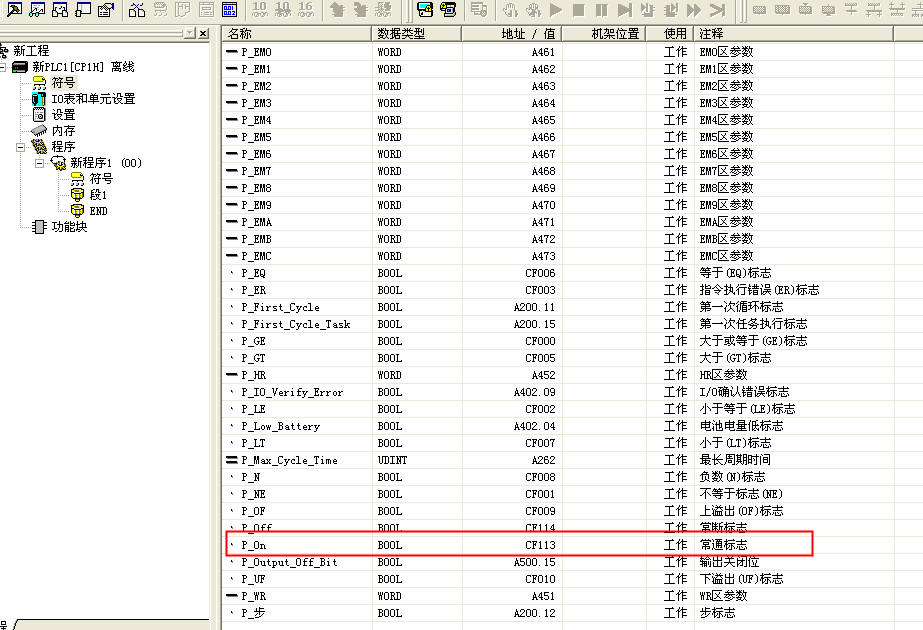
Task: Close the project workspace panel
Action: coord(203,33)
